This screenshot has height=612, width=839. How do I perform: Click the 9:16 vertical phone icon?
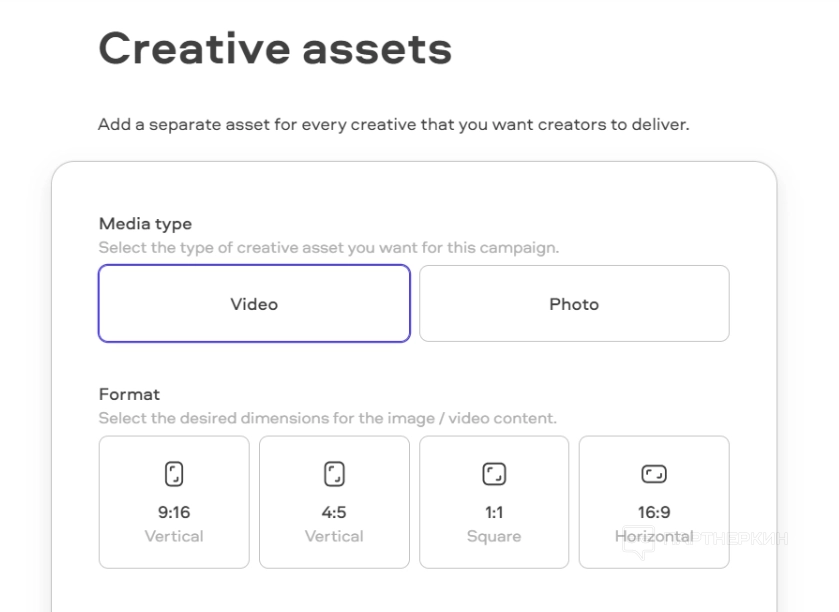[x=174, y=474]
